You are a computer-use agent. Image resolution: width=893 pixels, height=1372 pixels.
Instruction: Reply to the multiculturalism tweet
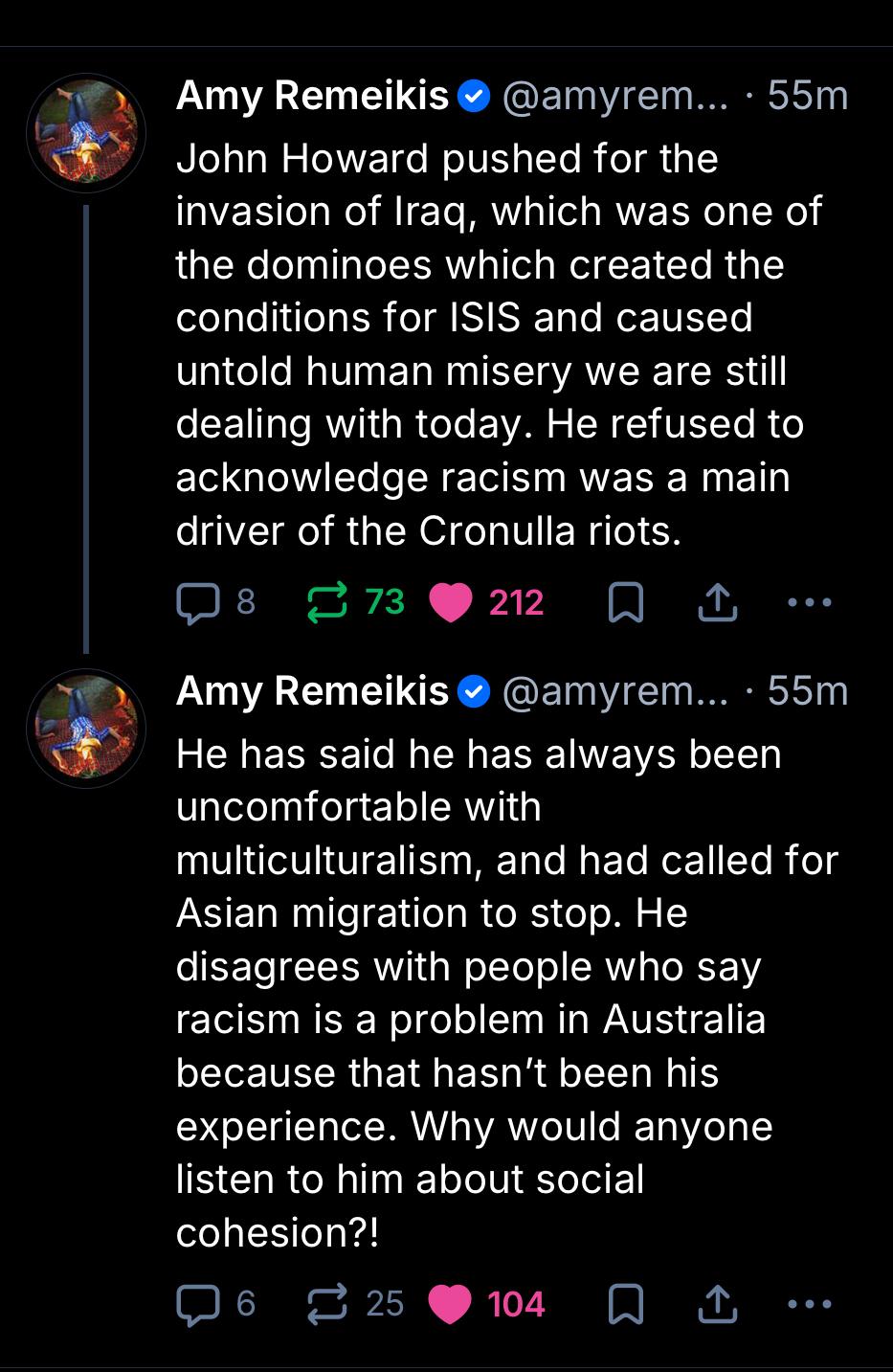click(x=198, y=1304)
